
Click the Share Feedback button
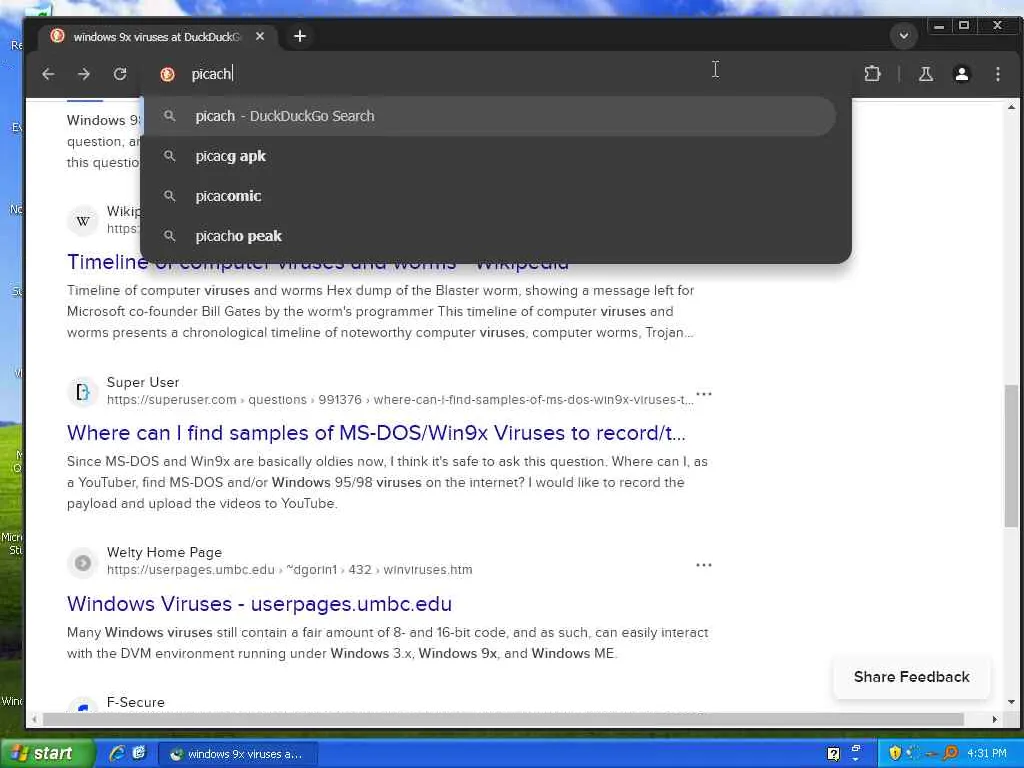tap(912, 677)
